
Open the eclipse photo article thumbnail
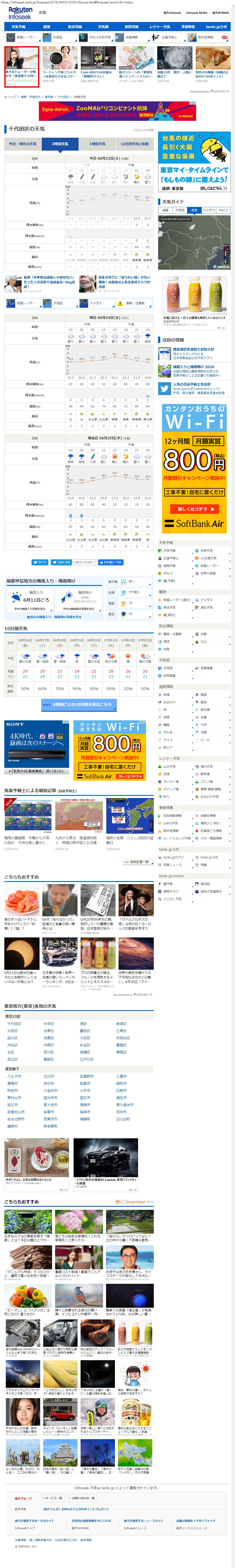pyautogui.click(x=22, y=952)
